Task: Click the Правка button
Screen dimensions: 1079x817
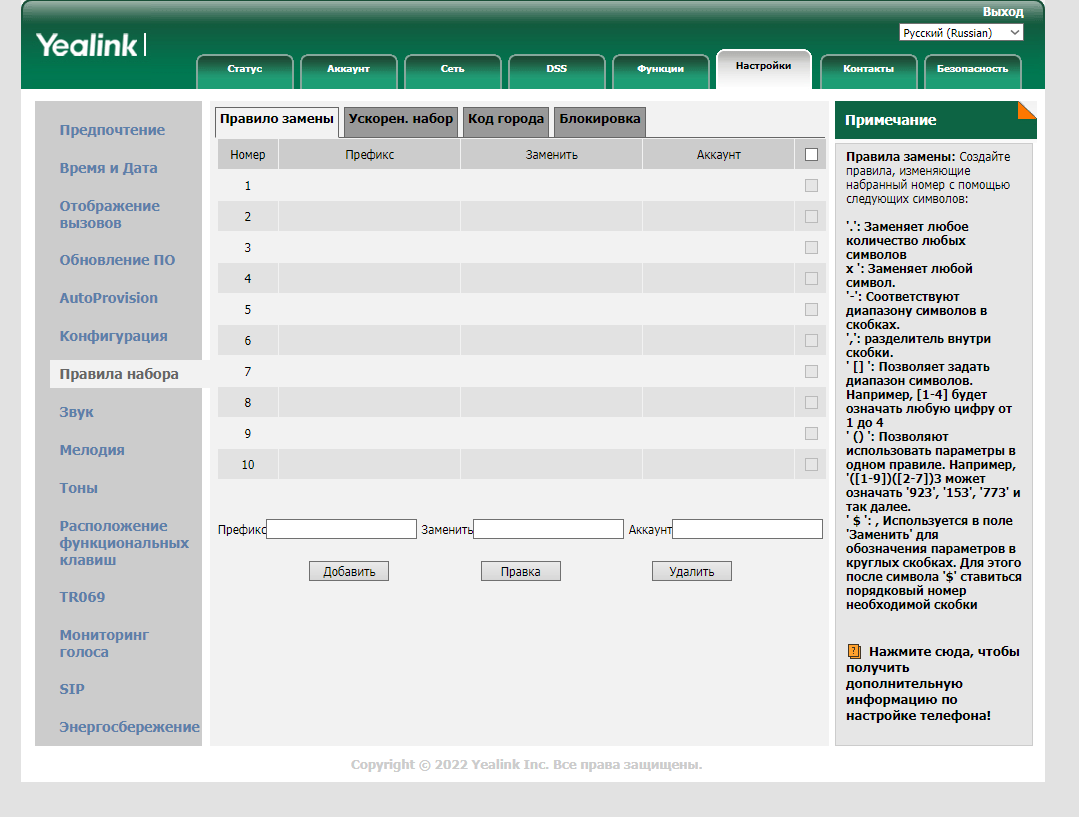Action: click(520, 571)
